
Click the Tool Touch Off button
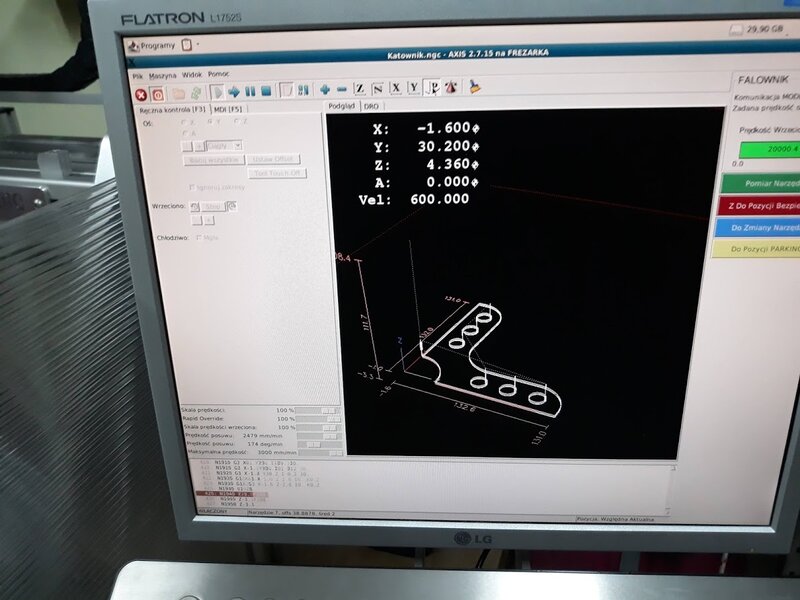(x=278, y=173)
